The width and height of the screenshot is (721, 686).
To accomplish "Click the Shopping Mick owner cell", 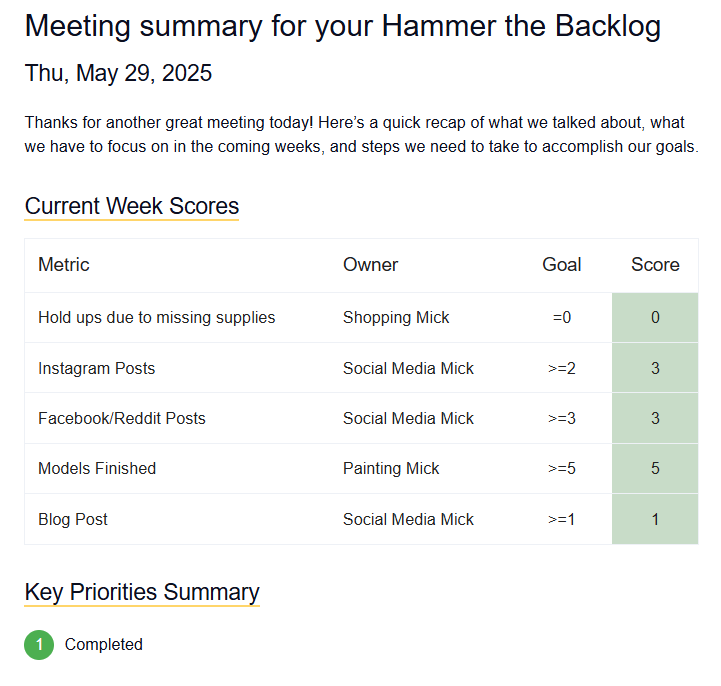I will pos(396,318).
